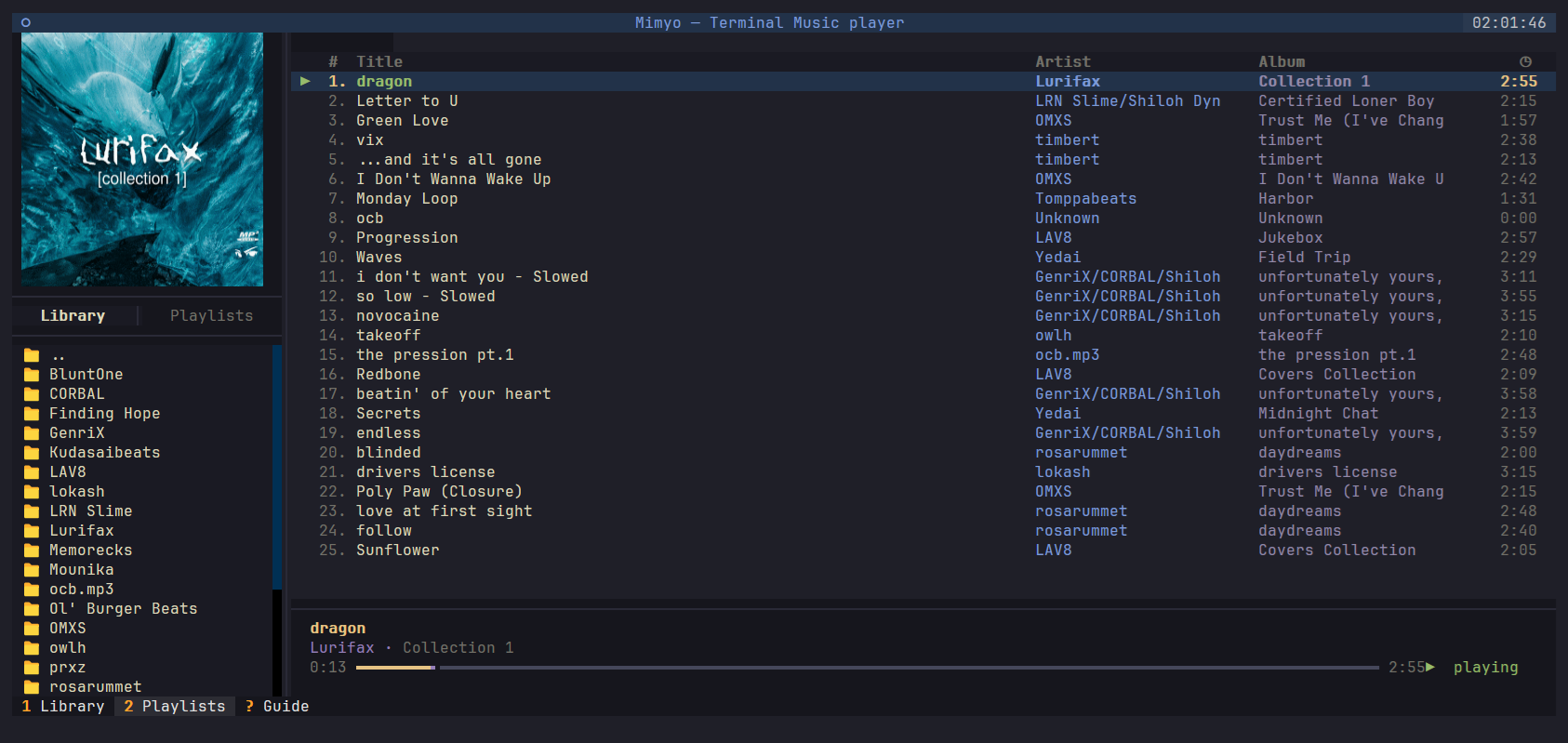
Task: Click the Ol' Burger Beats folder icon
Action: click(32, 609)
